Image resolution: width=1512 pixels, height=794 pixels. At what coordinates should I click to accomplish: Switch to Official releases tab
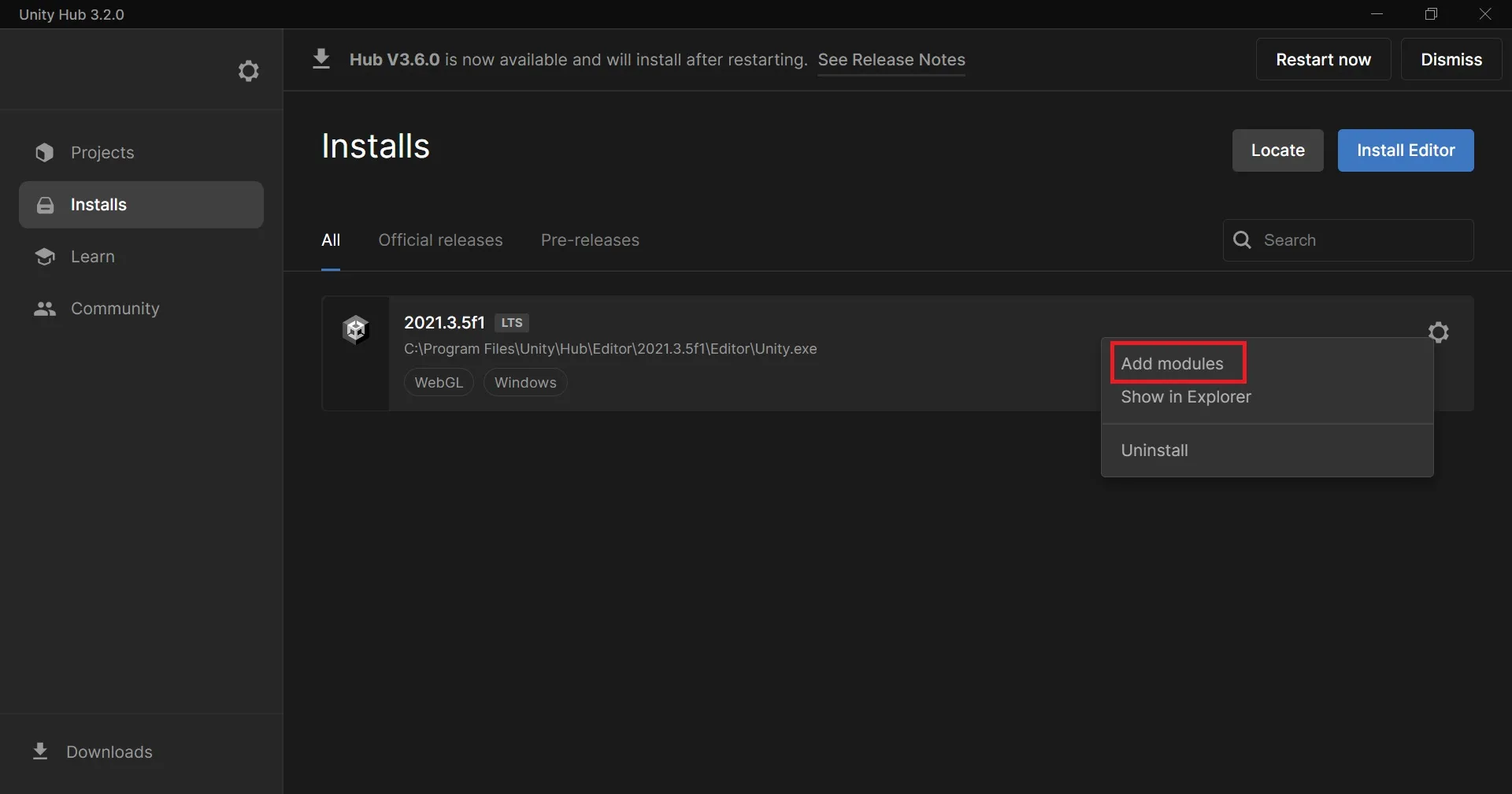pyautogui.click(x=440, y=240)
